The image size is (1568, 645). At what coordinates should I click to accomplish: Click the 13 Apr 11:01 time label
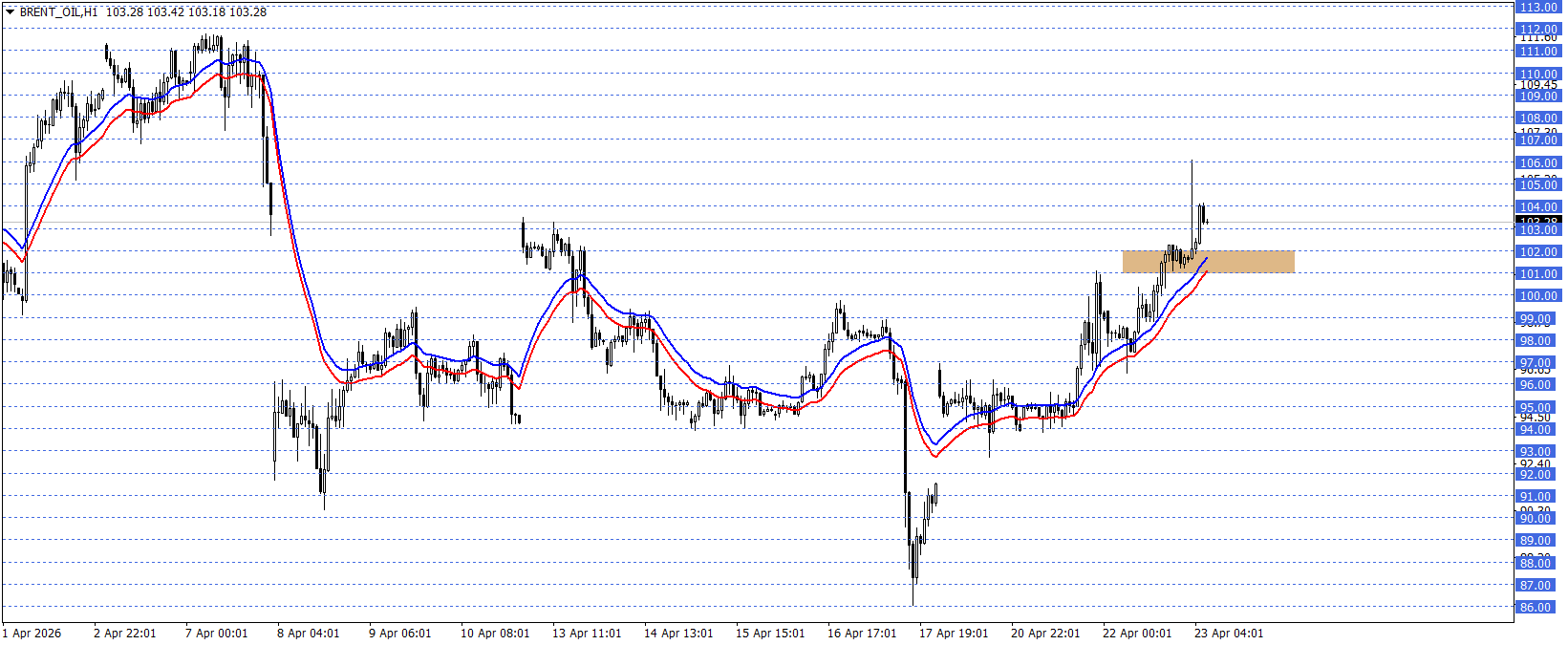pyautogui.click(x=587, y=634)
